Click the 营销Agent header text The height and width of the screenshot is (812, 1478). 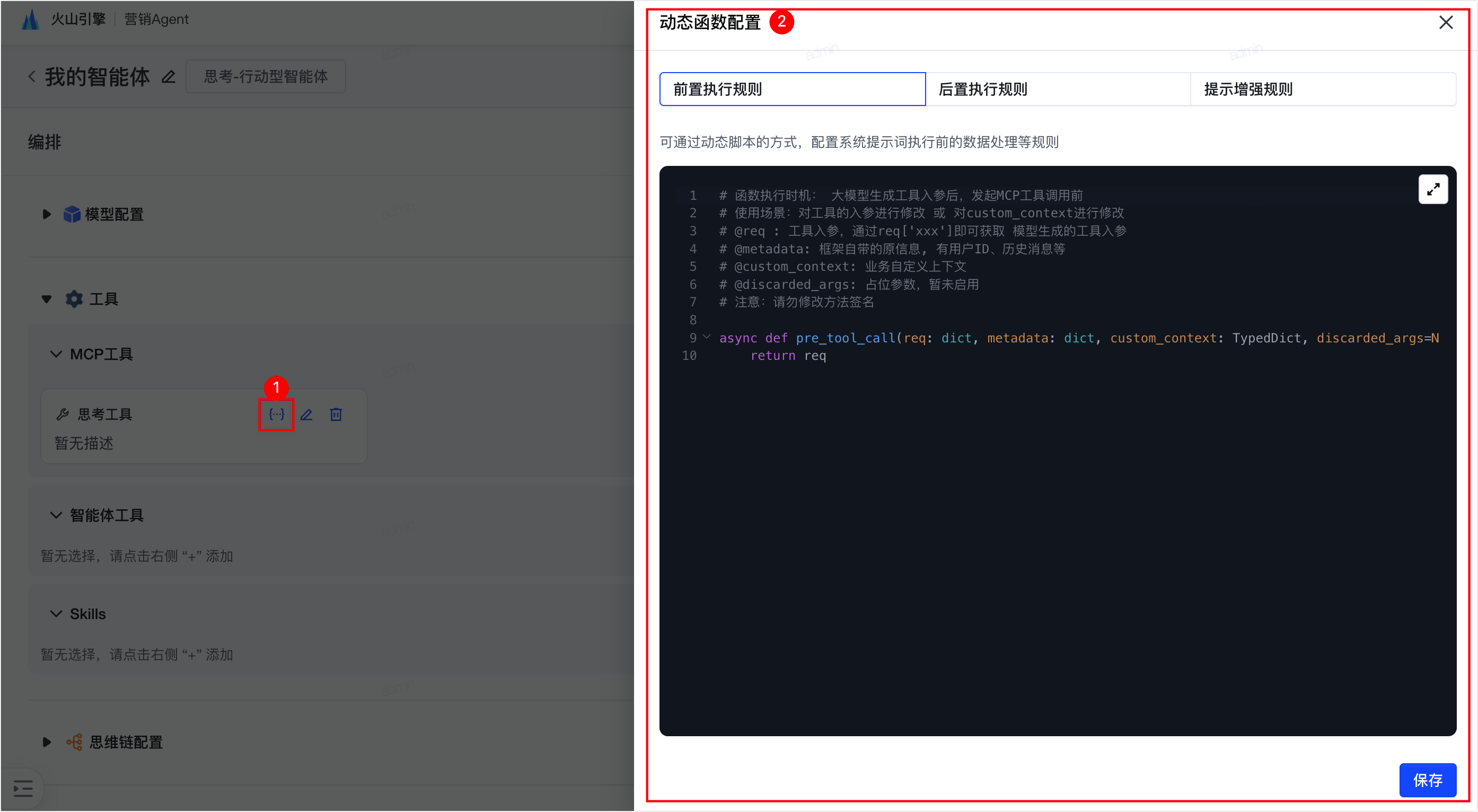156,19
